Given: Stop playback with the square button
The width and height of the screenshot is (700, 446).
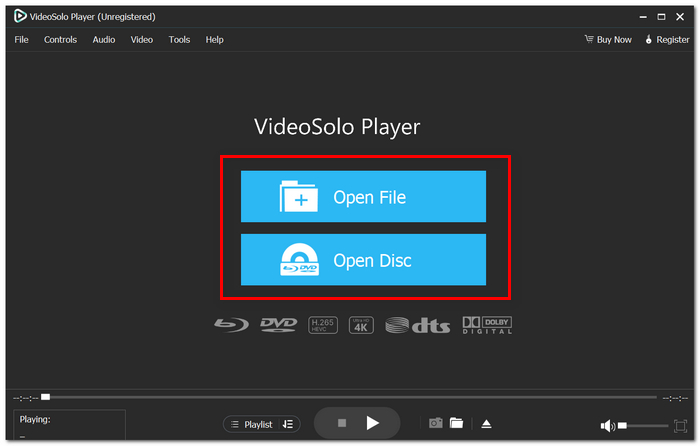Looking at the screenshot, I should 342,423.
